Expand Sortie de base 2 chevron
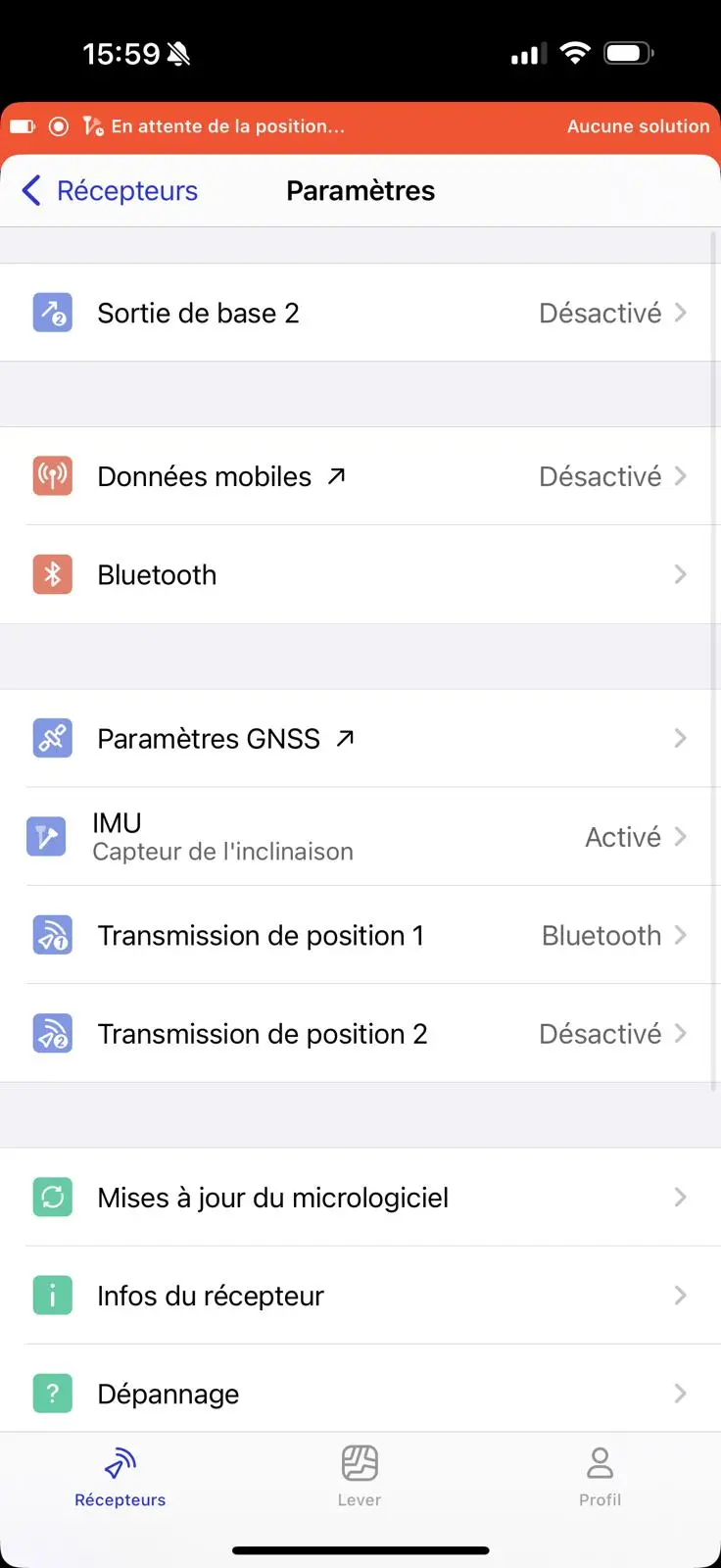 (x=681, y=314)
